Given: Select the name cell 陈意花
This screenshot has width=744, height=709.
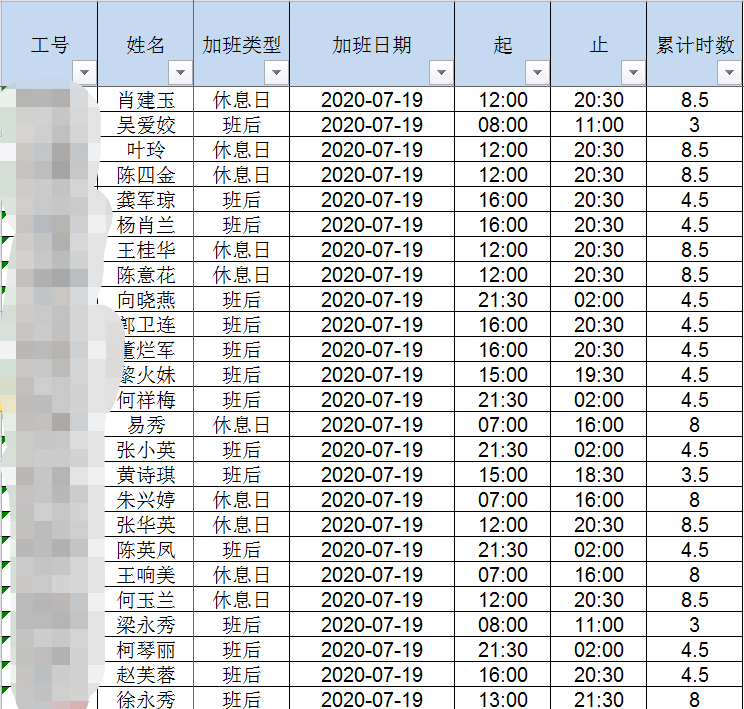Looking at the screenshot, I should click(x=146, y=275).
